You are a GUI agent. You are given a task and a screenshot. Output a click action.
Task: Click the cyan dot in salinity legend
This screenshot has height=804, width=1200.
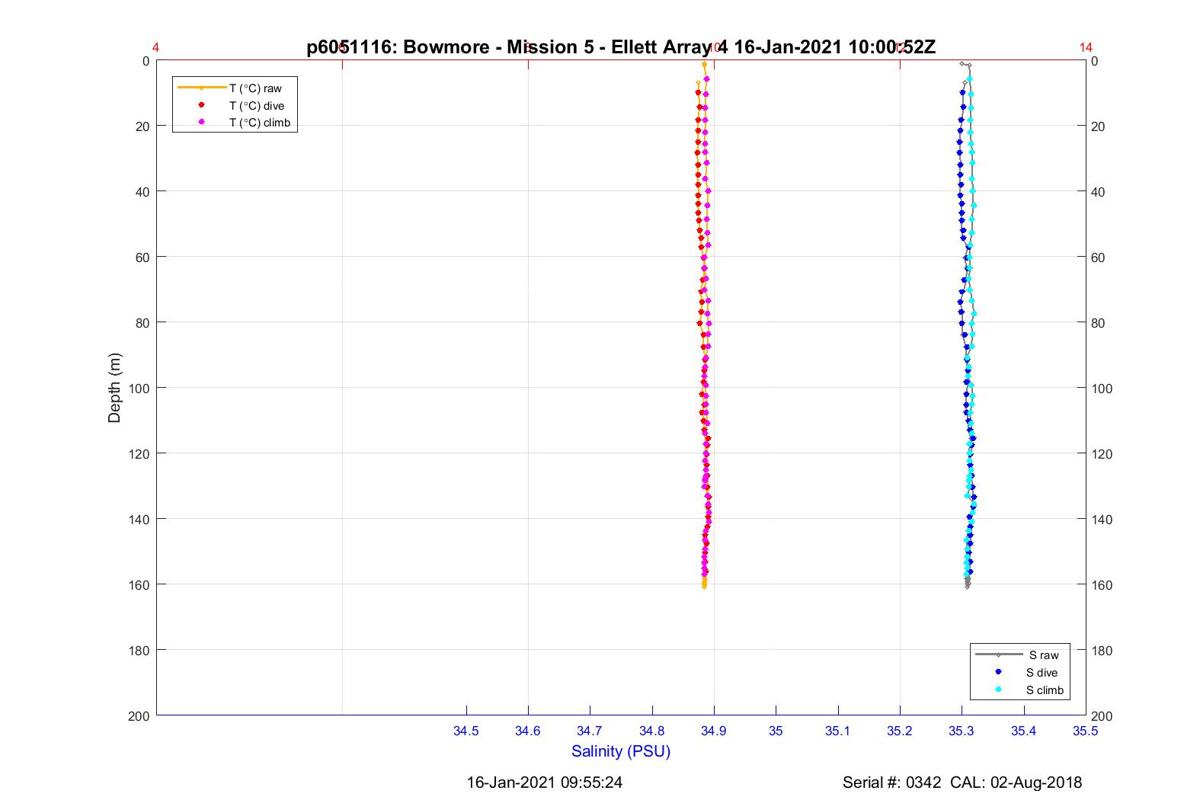click(998, 690)
